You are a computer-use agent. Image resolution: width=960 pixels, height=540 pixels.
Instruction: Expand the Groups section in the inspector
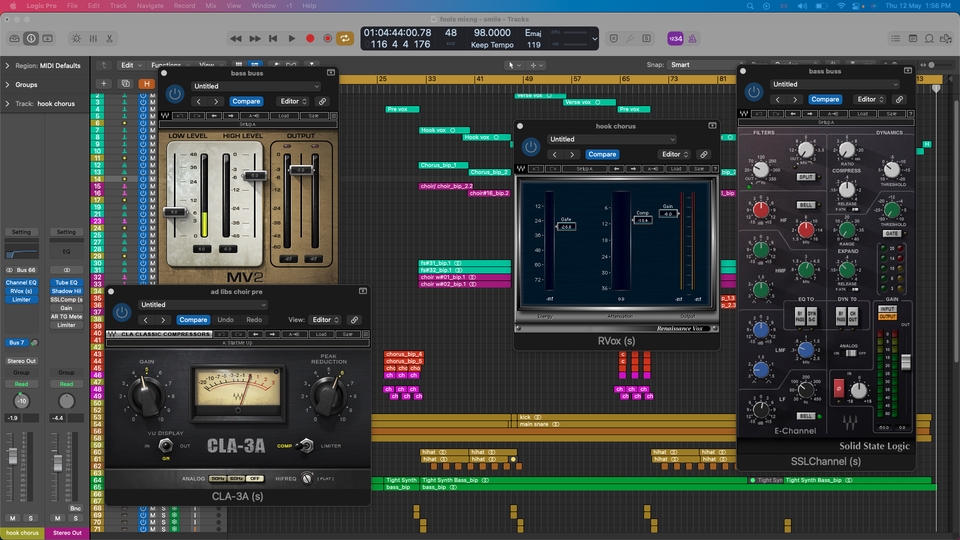coord(7,84)
